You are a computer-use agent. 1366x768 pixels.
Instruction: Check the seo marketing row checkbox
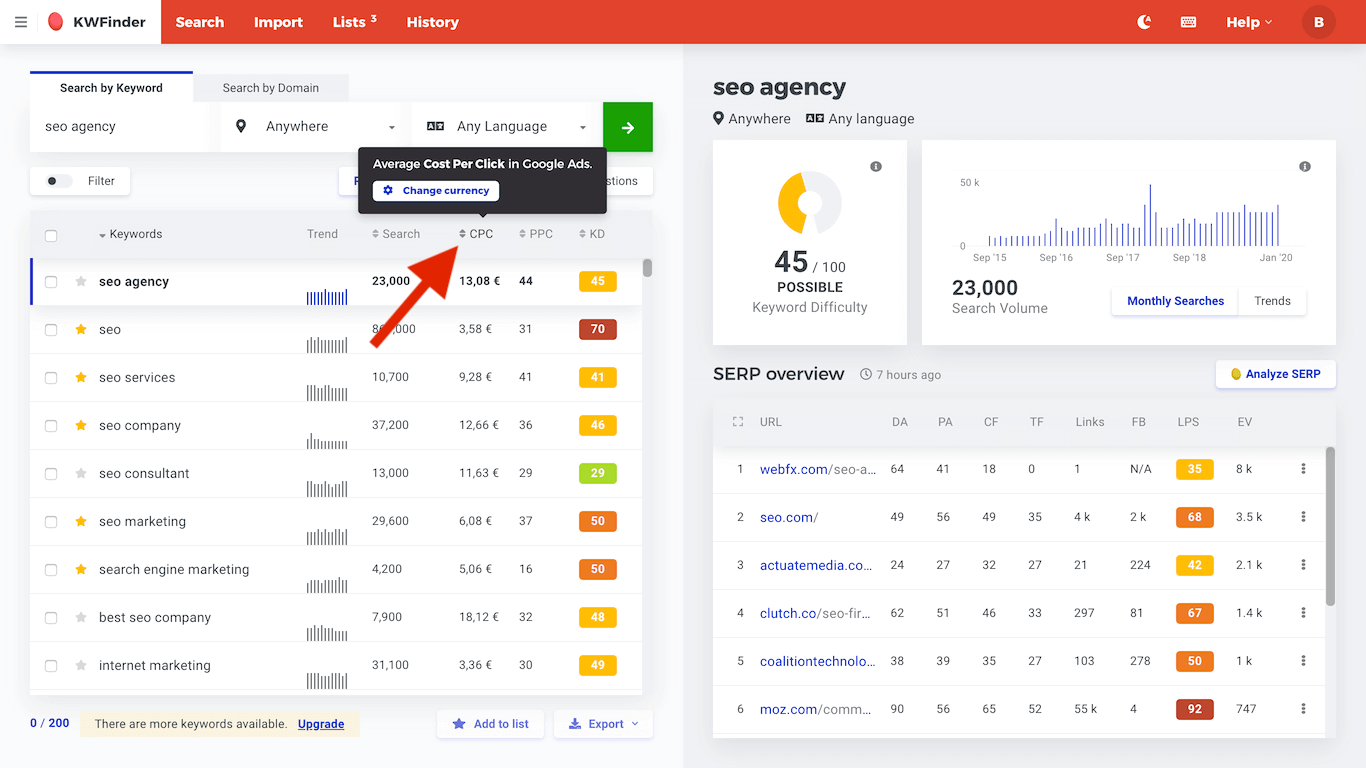51,522
